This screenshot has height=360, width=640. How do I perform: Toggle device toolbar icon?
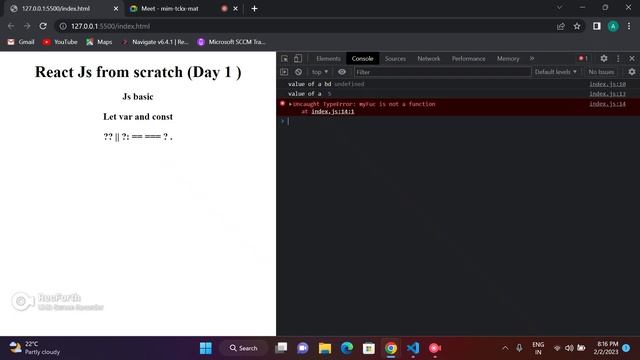point(298,59)
